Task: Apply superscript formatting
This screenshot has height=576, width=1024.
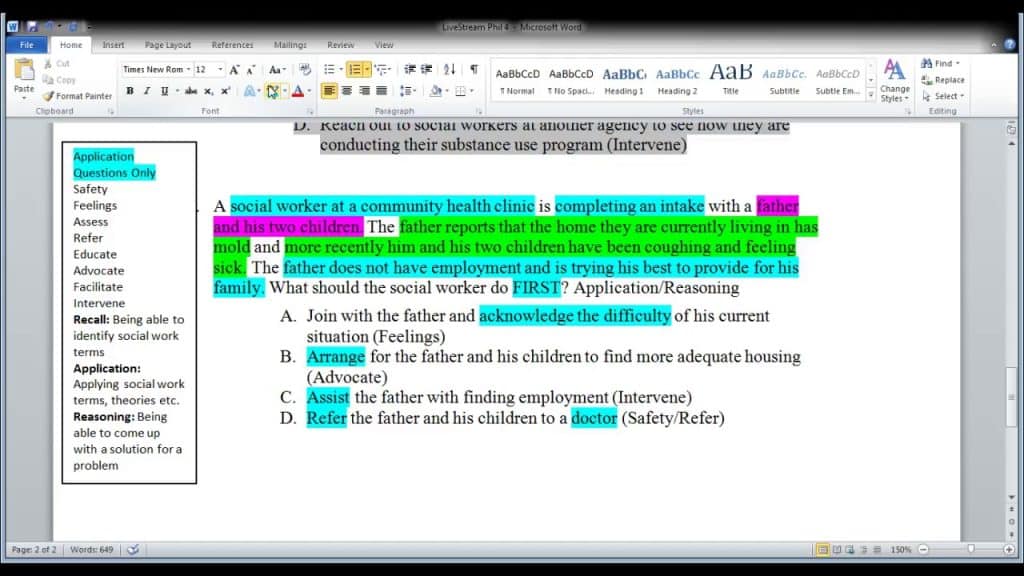Action: 225,91
